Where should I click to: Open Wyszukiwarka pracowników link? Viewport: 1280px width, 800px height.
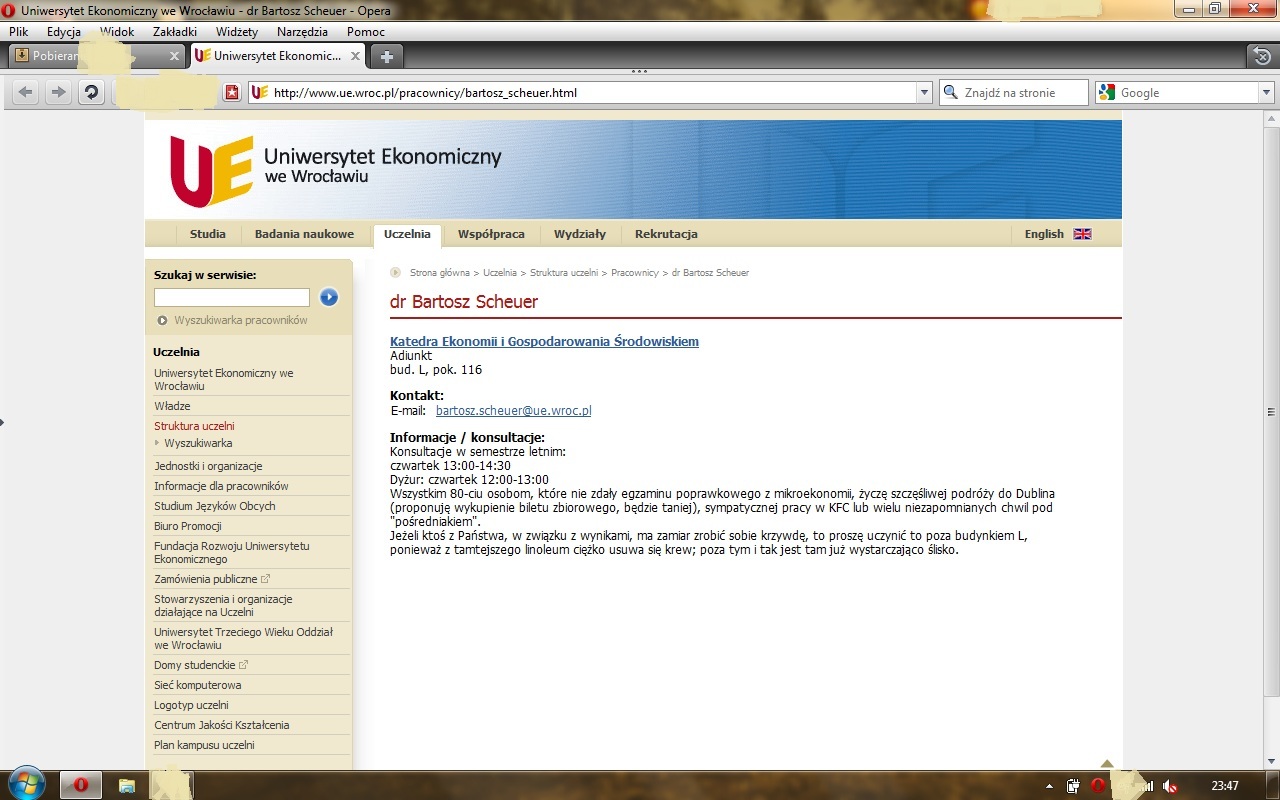pos(241,320)
